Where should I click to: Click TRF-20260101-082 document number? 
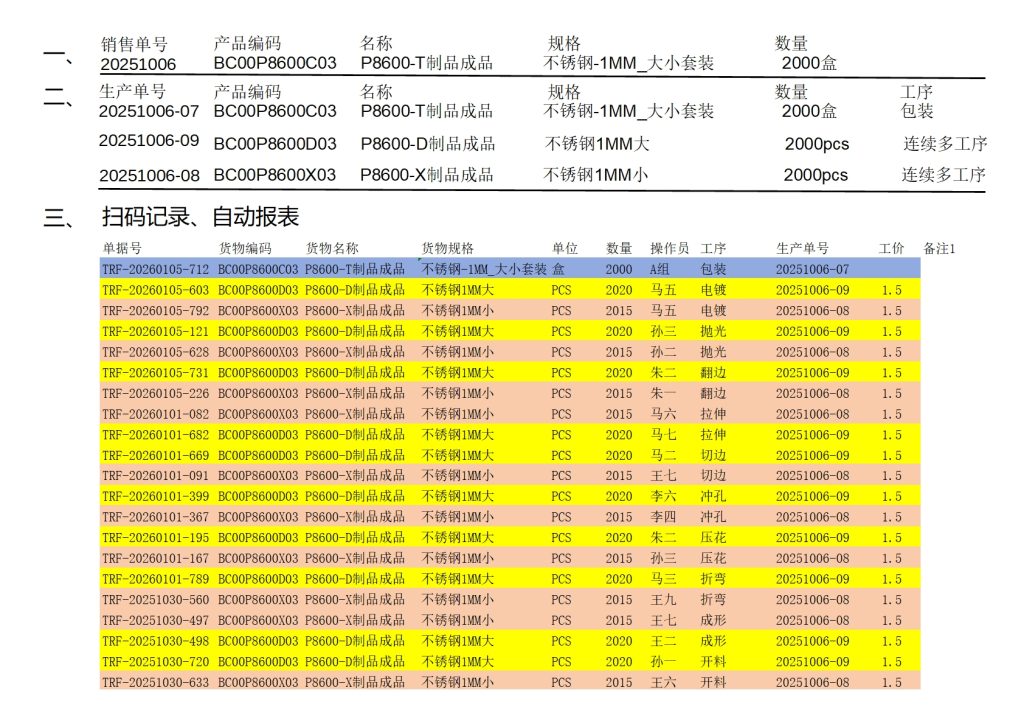click(155, 414)
